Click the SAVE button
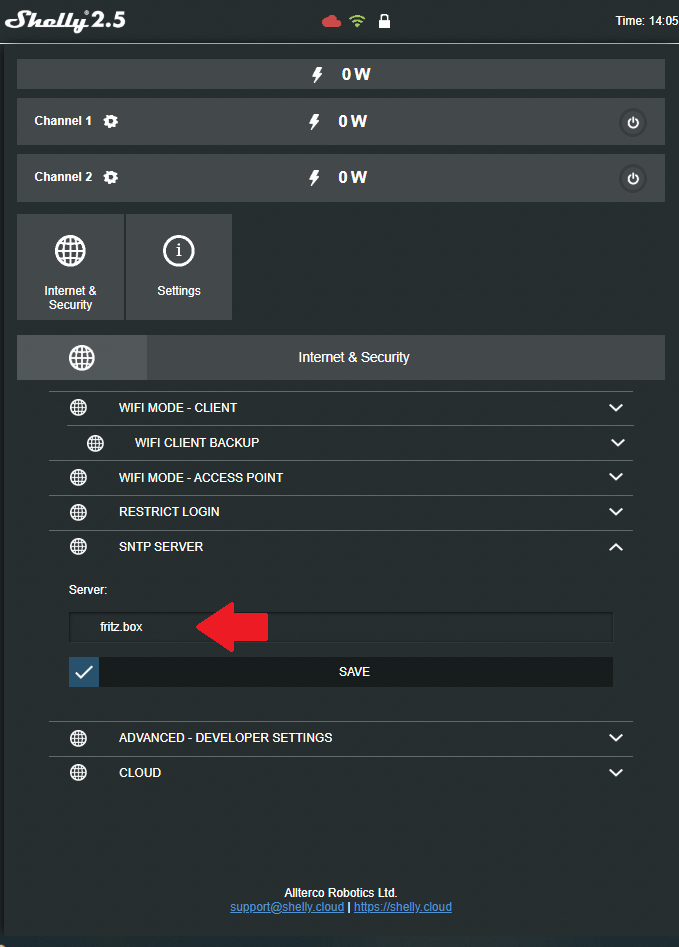 [356, 672]
